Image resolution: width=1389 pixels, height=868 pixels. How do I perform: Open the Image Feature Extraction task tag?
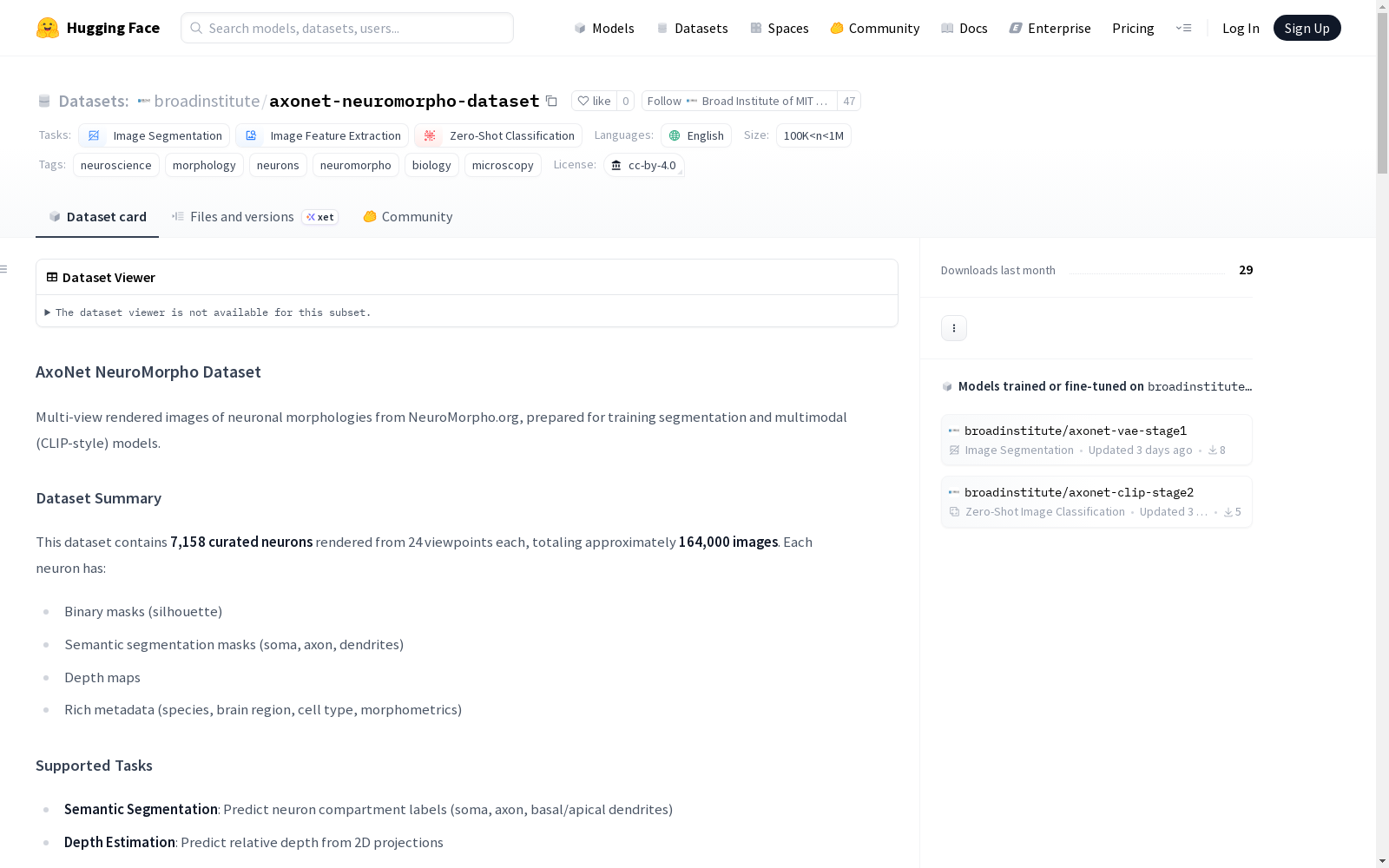coord(322,135)
